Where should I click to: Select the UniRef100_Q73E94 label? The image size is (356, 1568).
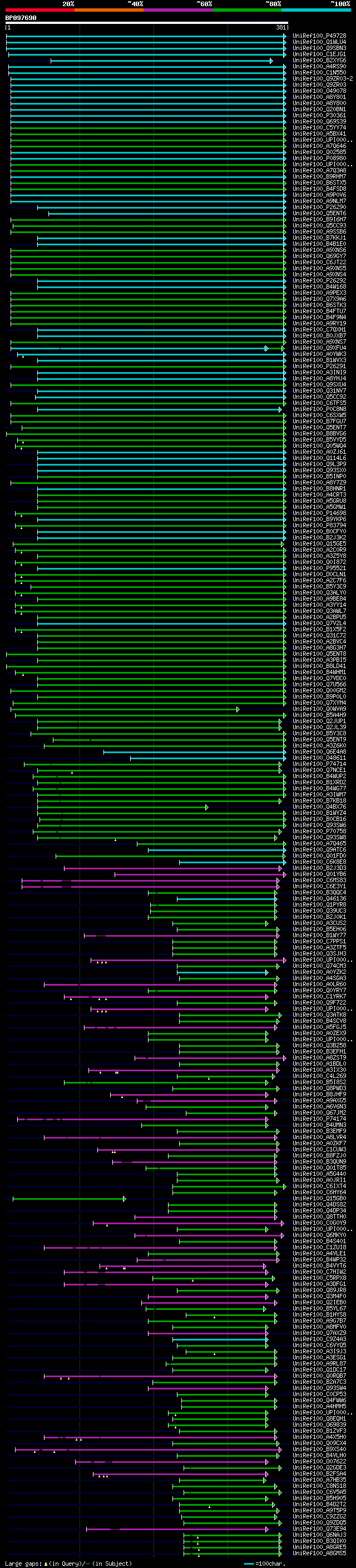[319, 1529]
